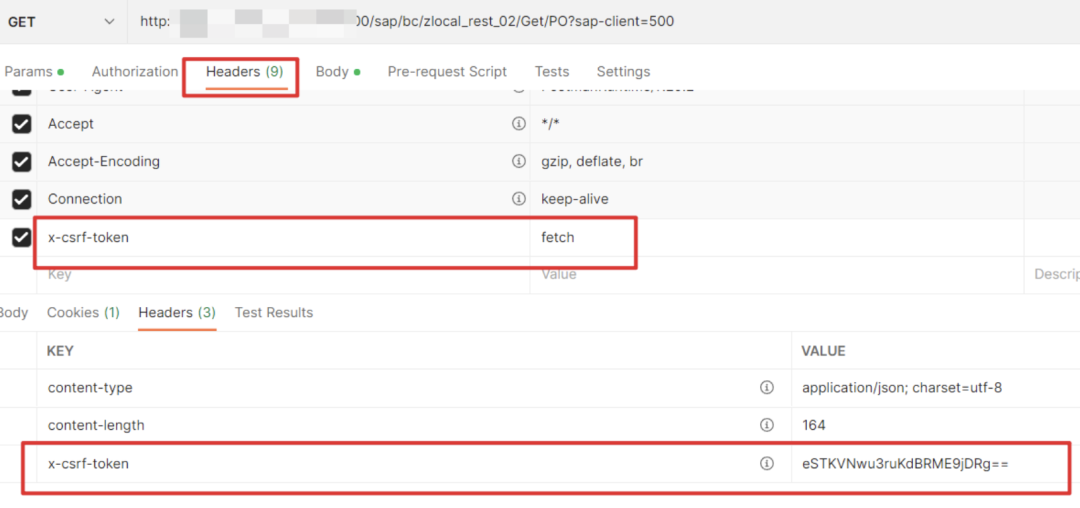Click info icon for response x-csrf-token
This screenshot has width=1080, height=508.
[767, 463]
